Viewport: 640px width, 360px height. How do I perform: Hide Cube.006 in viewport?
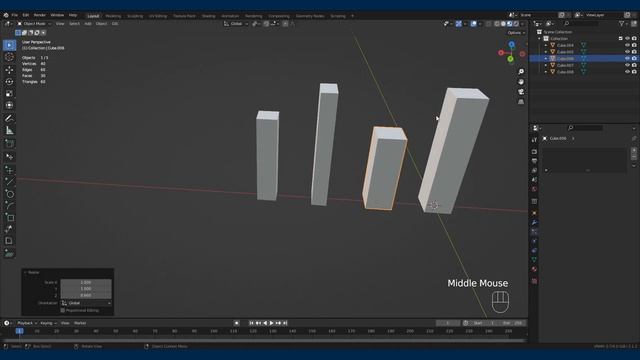pos(627,58)
